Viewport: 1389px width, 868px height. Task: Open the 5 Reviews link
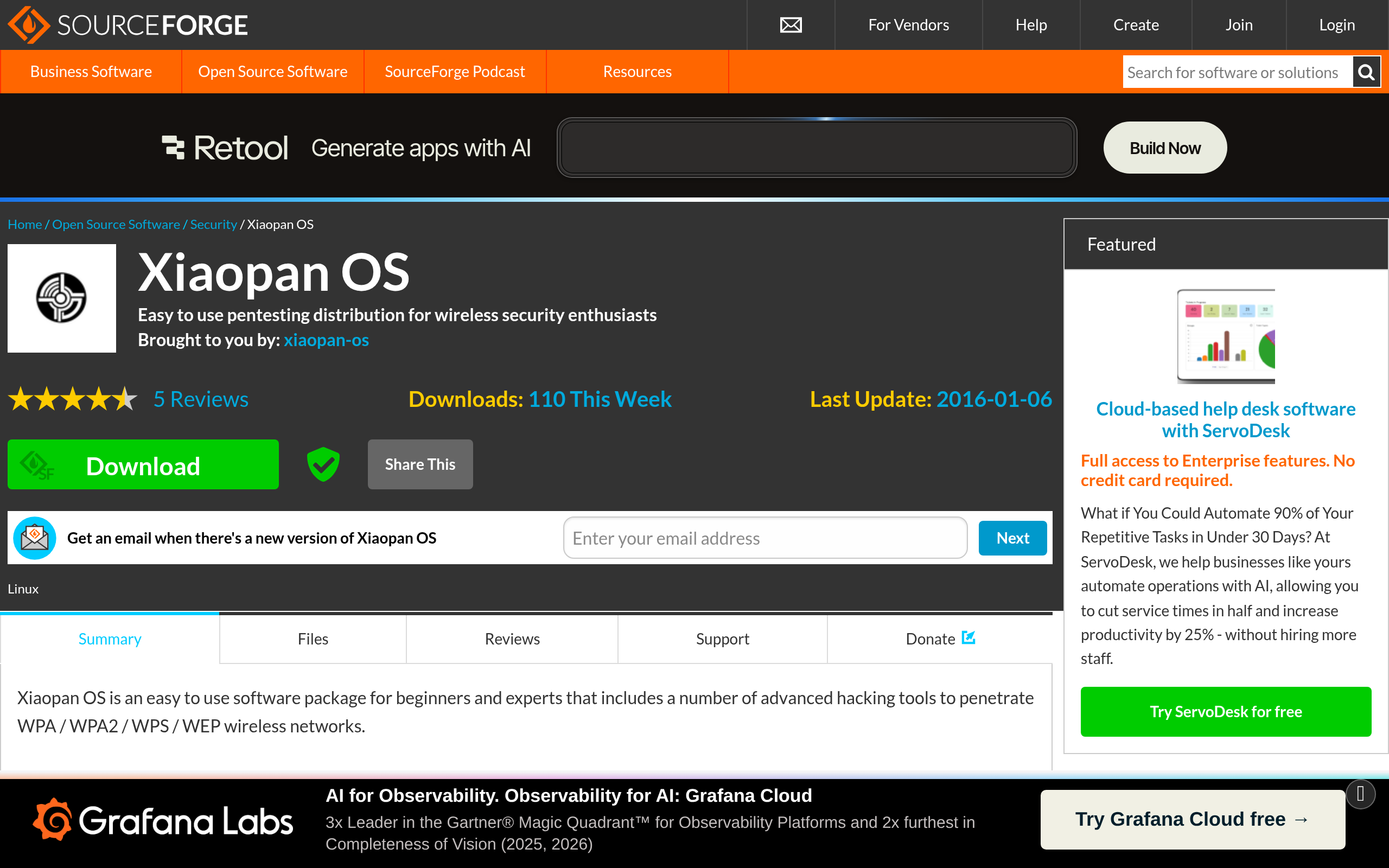pyautogui.click(x=201, y=399)
